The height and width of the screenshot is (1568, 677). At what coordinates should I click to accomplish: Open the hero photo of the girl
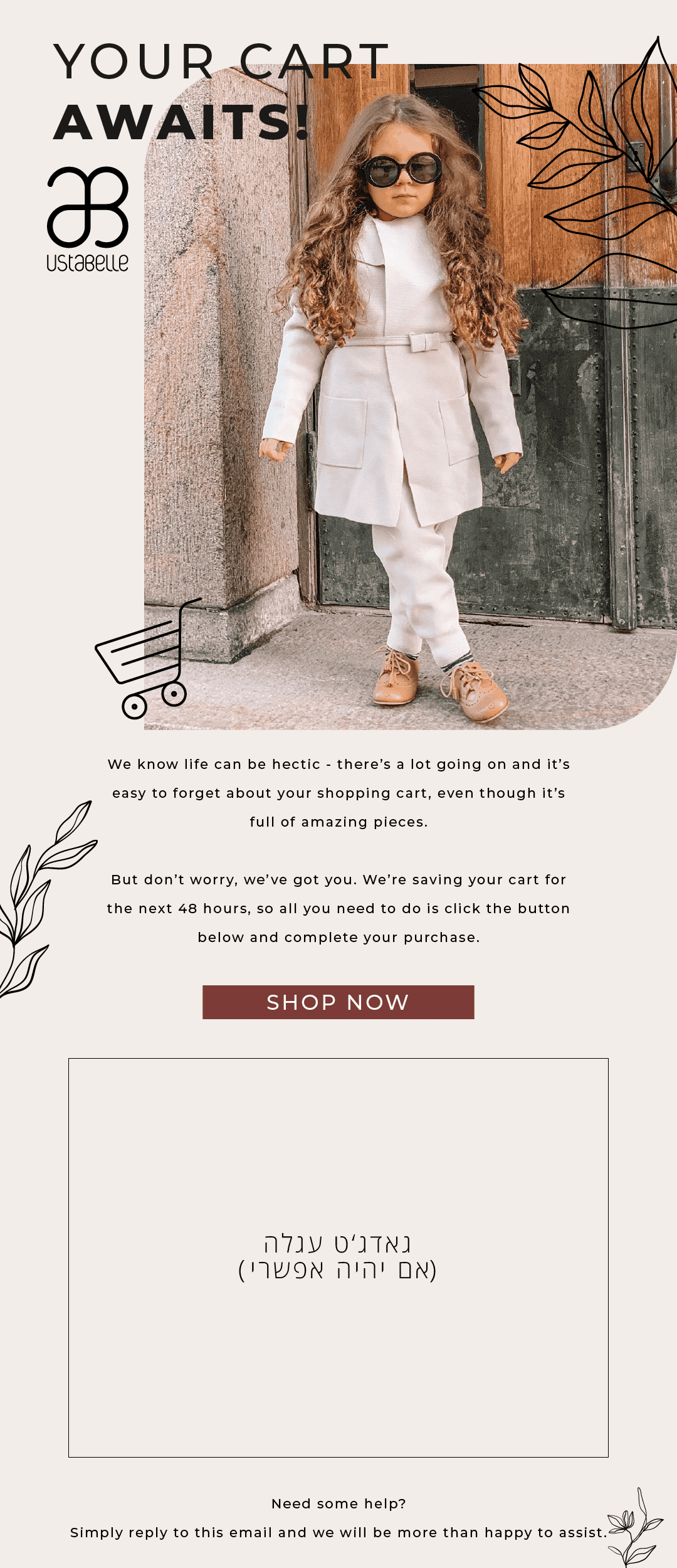click(411, 396)
